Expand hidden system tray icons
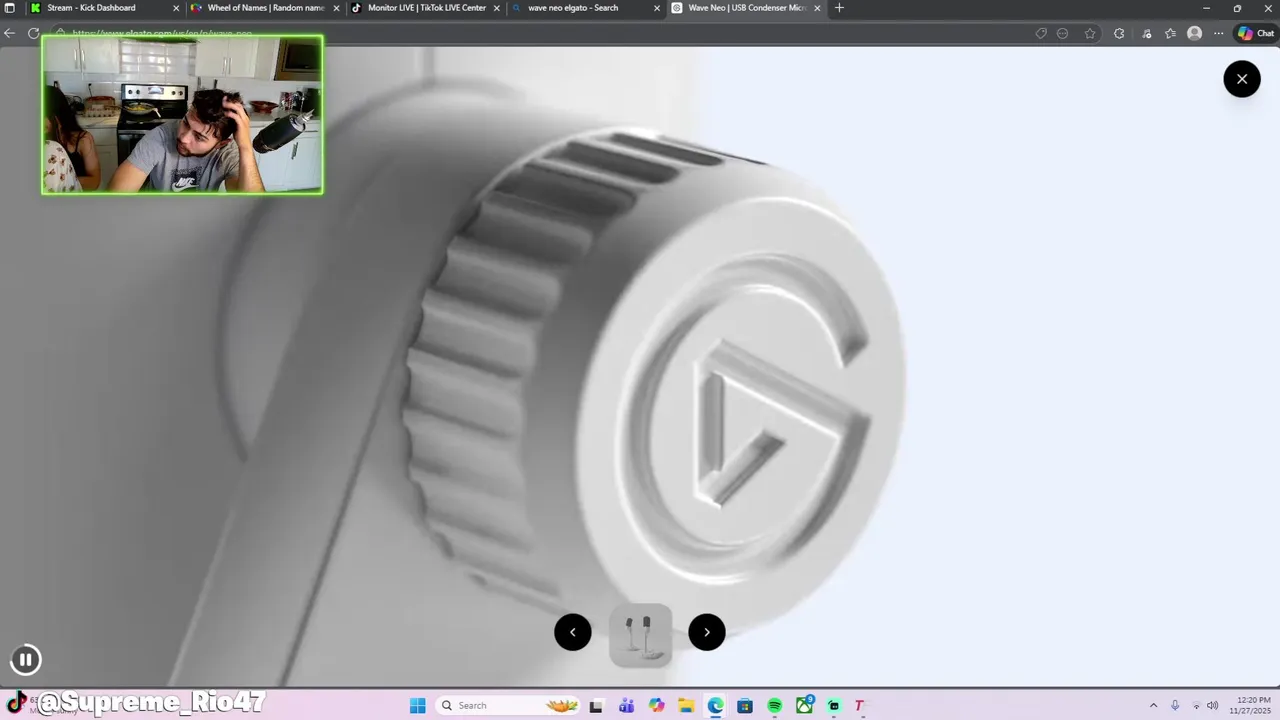The height and width of the screenshot is (720, 1280). 1153,706
